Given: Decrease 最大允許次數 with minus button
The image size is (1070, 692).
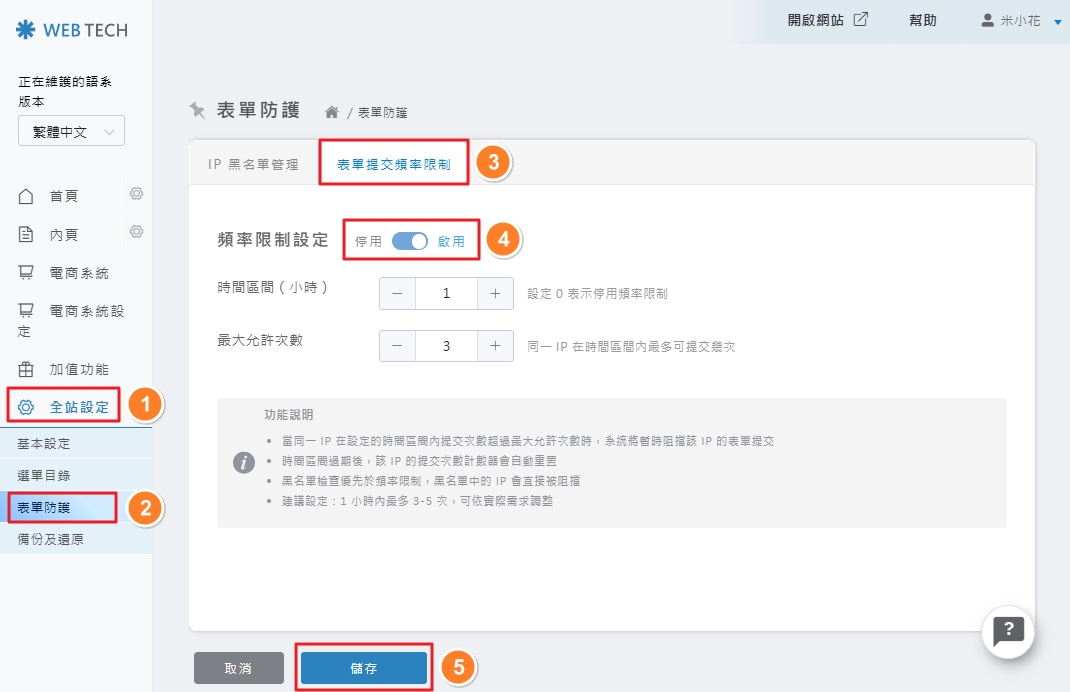Looking at the screenshot, I should tap(397, 346).
